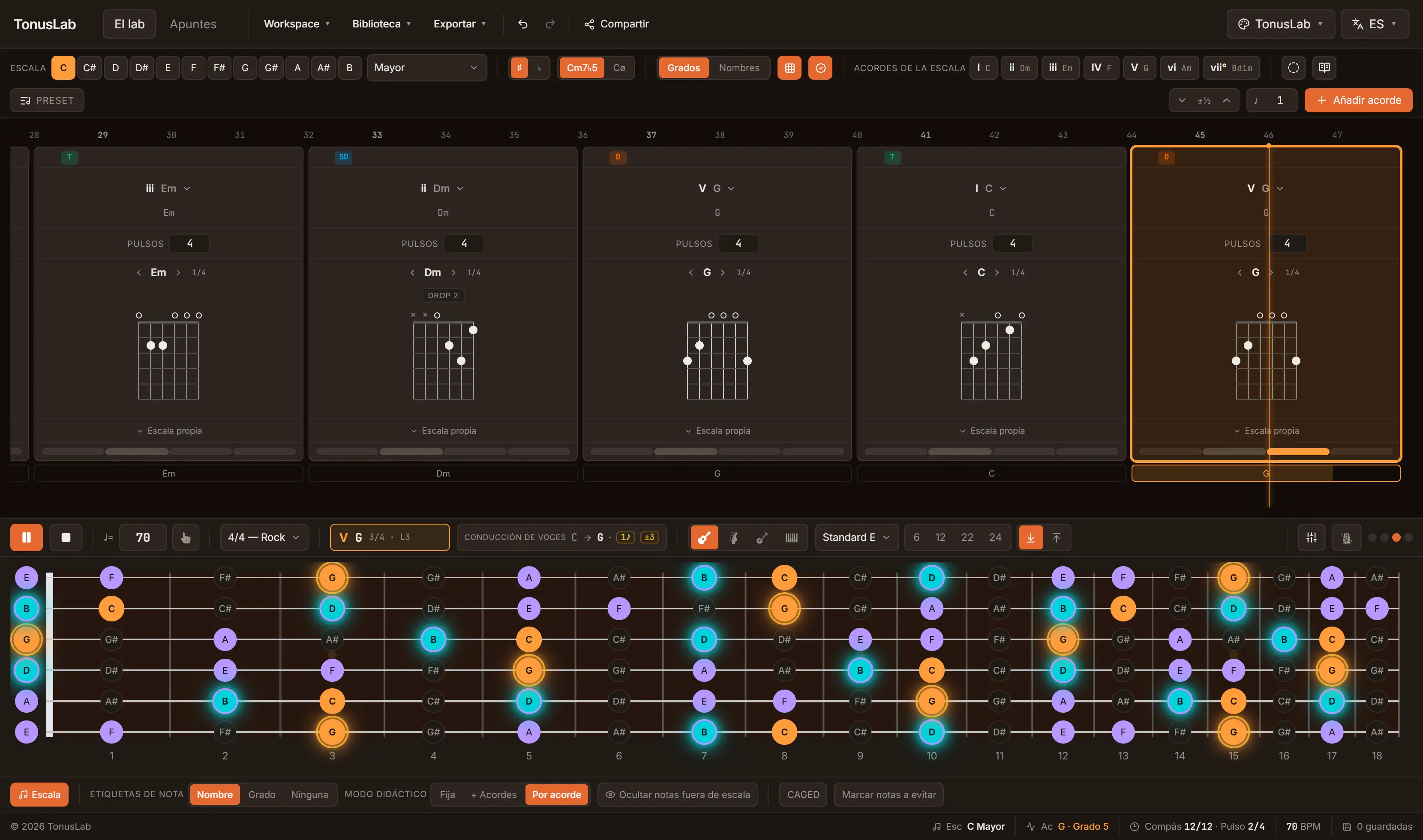Click the tap tempo hand icon
This screenshot has height=840, width=1423.
[x=185, y=537]
